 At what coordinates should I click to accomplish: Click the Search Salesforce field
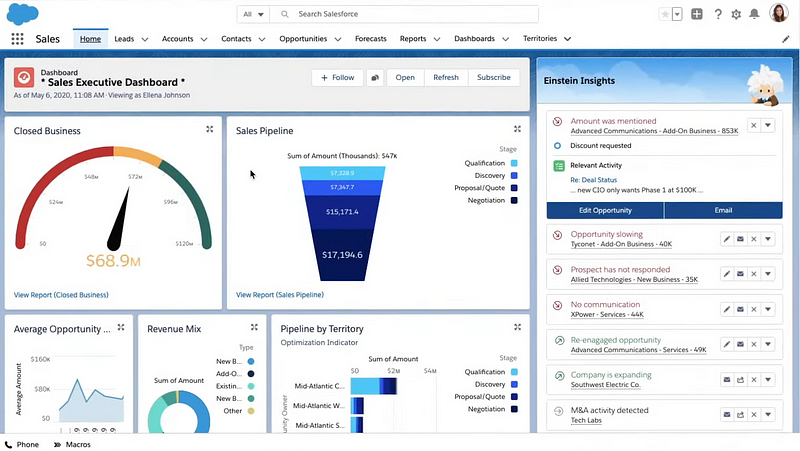tap(404, 14)
